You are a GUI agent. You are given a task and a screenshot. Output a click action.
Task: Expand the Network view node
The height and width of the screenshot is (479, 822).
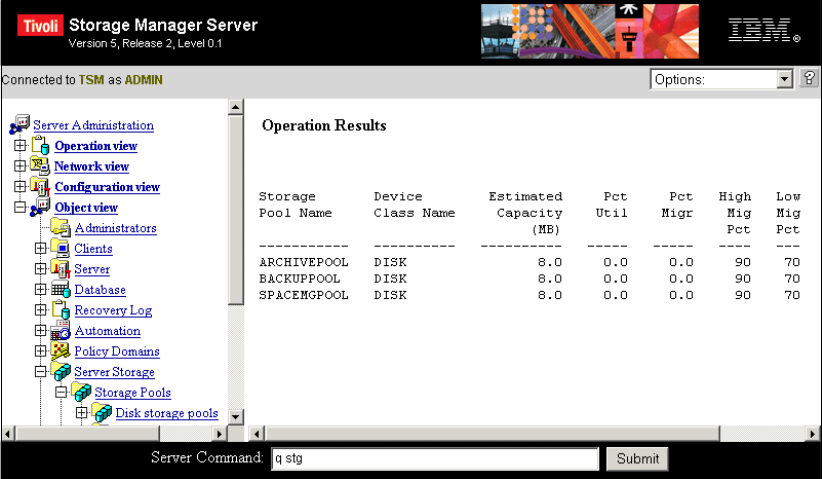[x=20, y=166]
